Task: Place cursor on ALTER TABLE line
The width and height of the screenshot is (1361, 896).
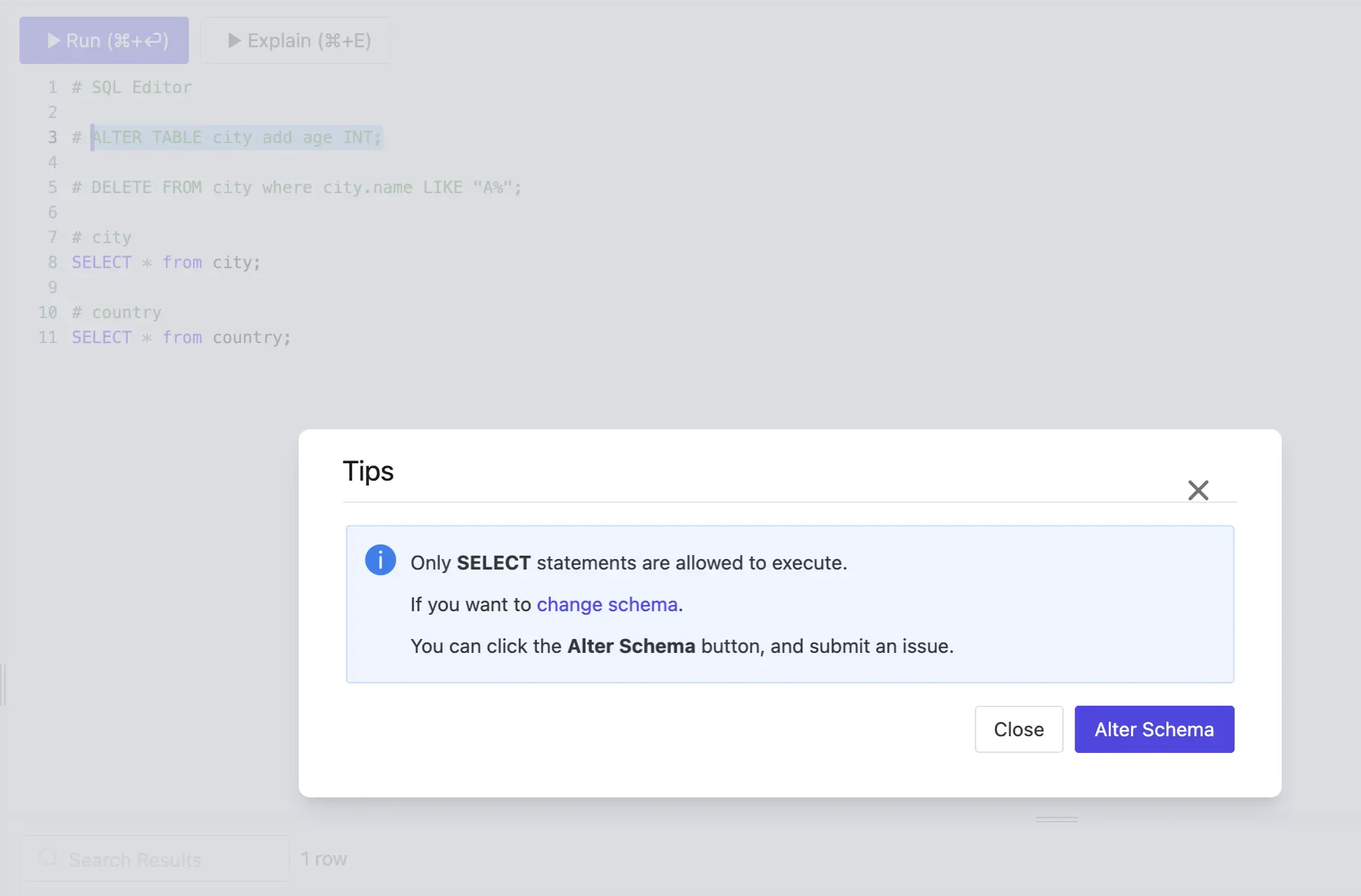Action: (x=236, y=138)
